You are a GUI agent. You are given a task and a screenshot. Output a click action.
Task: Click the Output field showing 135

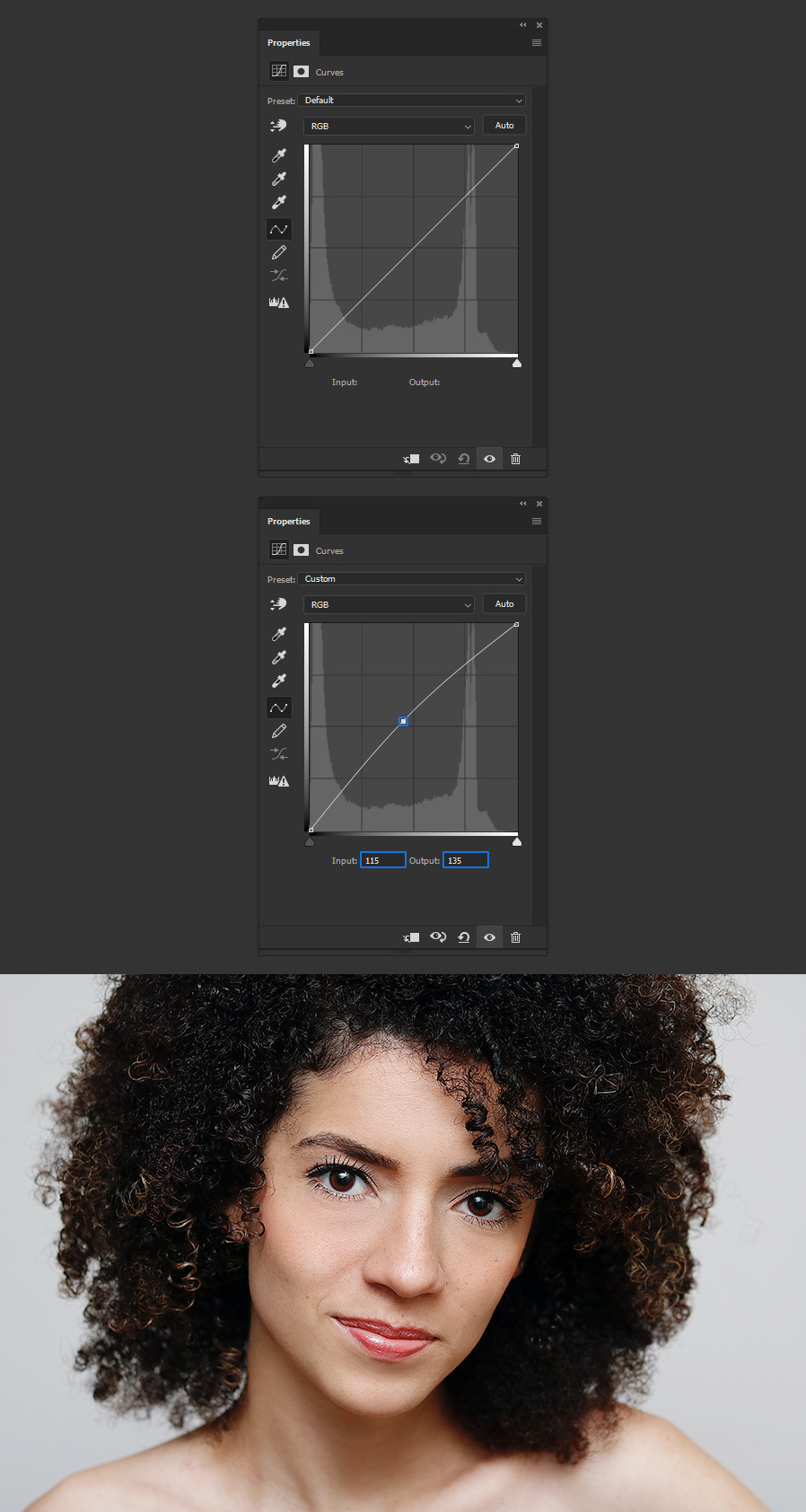(466, 860)
